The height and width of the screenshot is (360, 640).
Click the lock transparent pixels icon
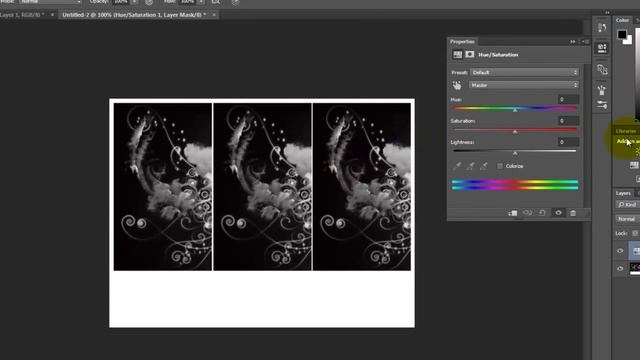click(635, 233)
